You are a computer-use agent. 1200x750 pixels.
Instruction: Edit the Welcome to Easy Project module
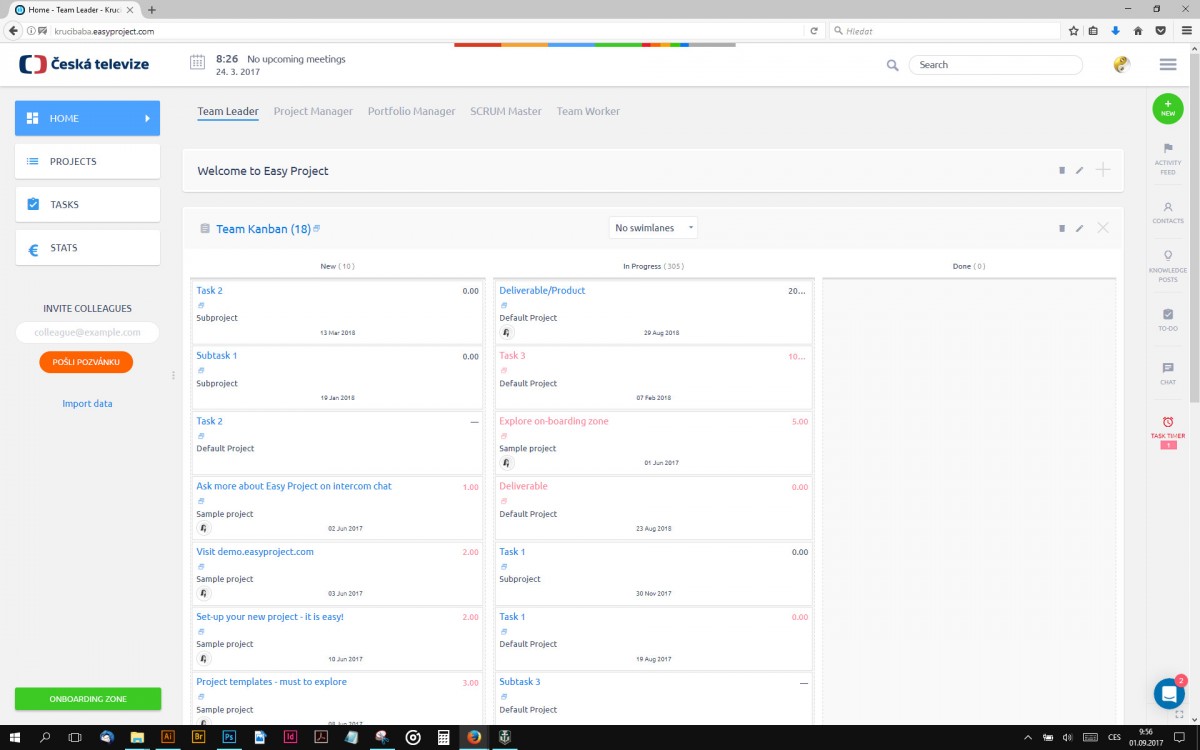click(1080, 170)
